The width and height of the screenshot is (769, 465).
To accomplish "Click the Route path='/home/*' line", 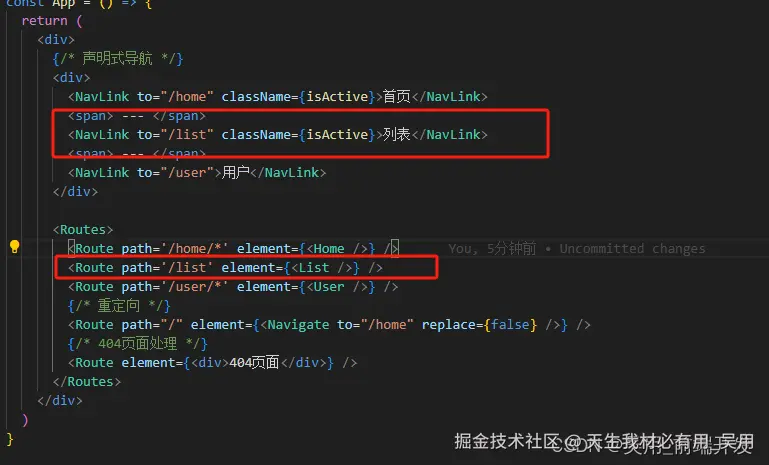I will coord(233,249).
